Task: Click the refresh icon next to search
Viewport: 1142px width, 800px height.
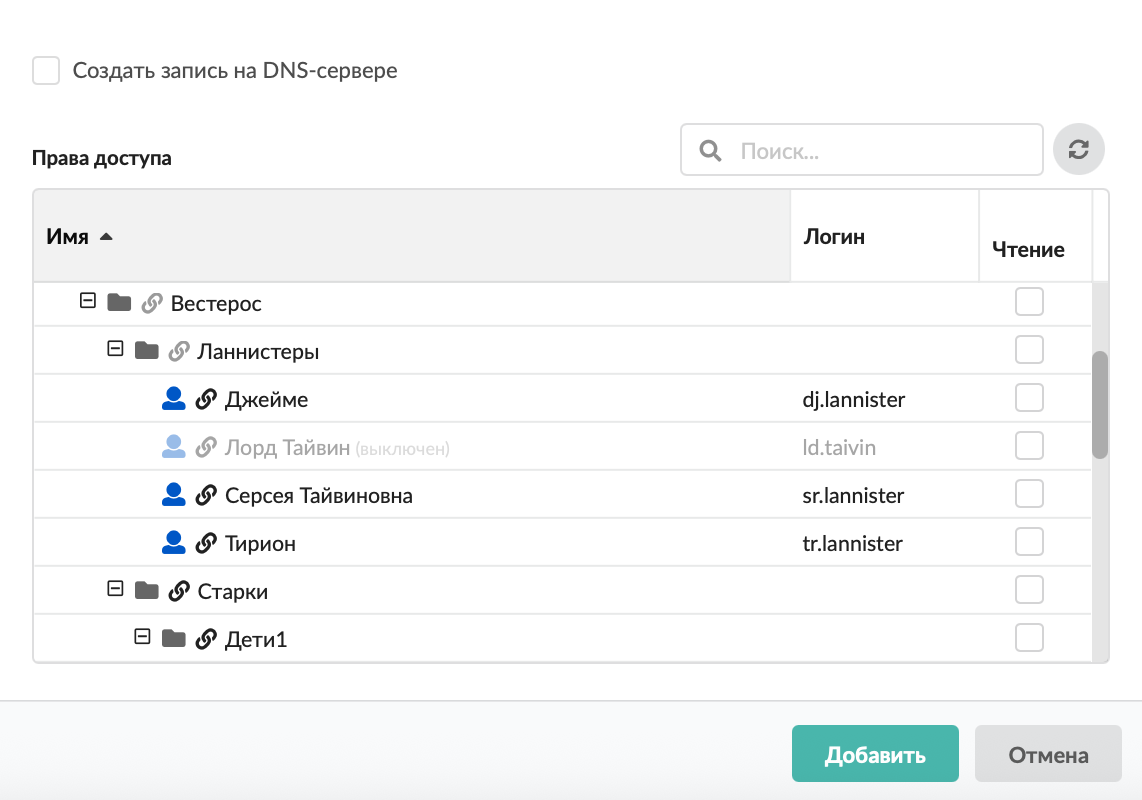Action: (x=1078, y=150)
